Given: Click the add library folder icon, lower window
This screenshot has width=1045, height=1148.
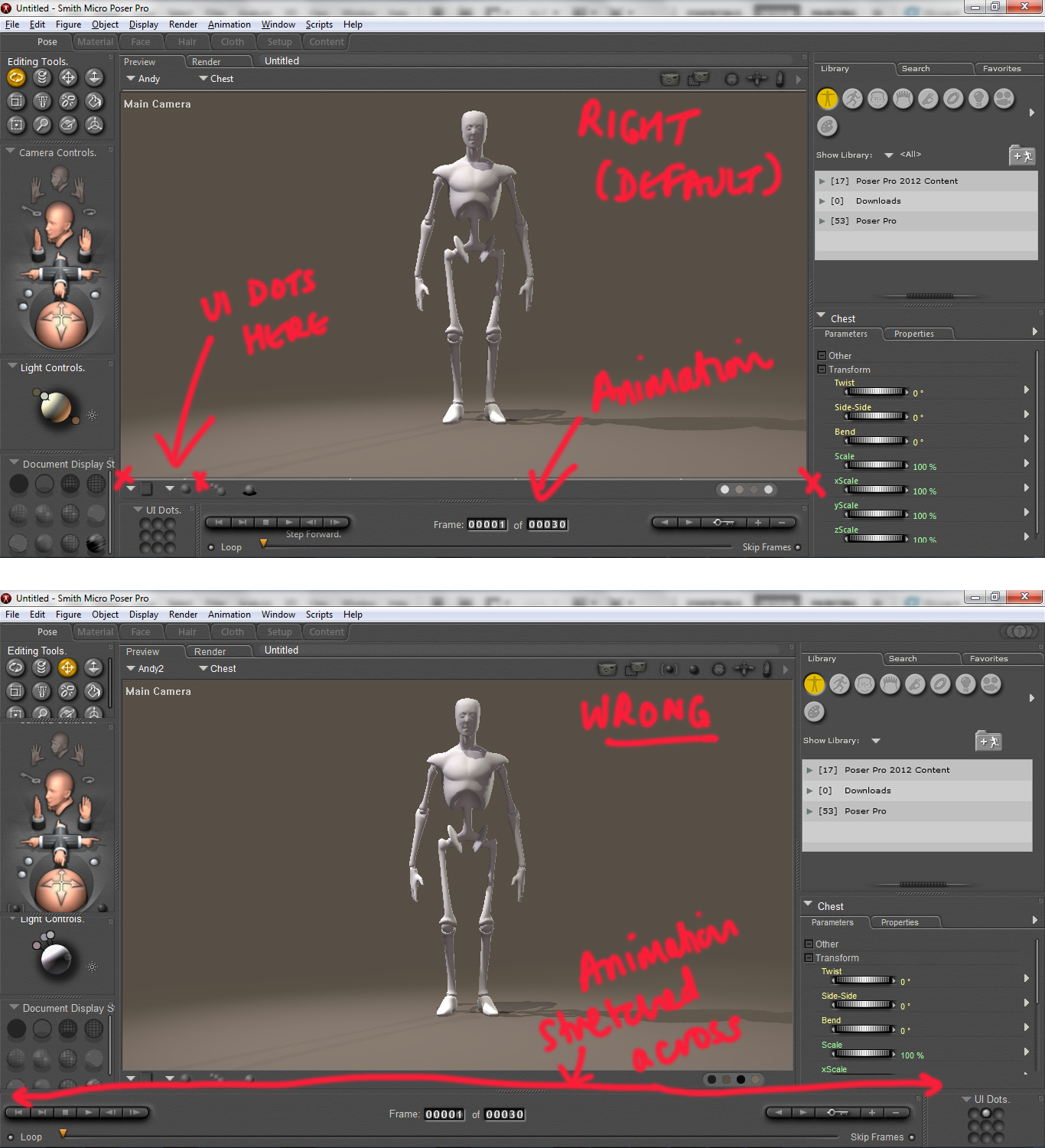Looking at the screenshot, I should [x=988, y=741].
